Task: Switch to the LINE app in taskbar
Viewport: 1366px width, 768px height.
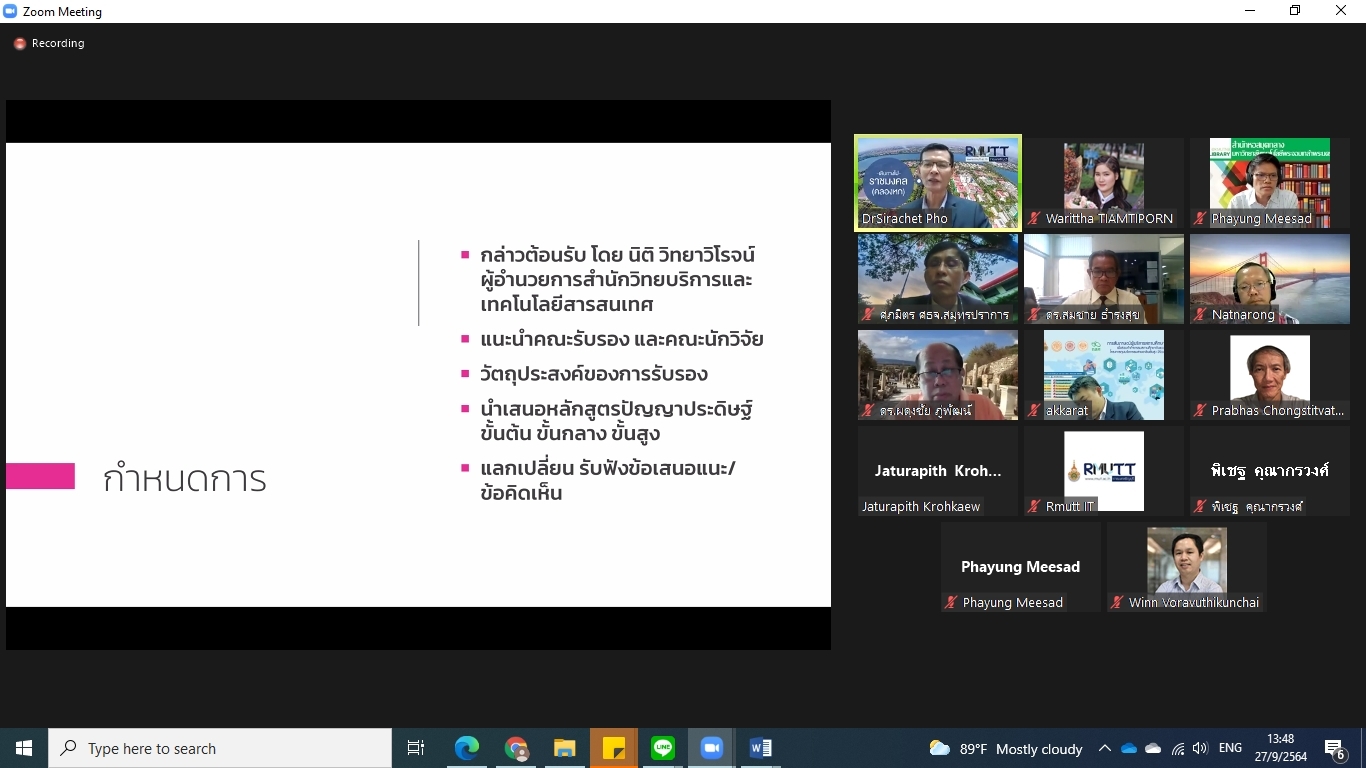Action: coord(662,748)
